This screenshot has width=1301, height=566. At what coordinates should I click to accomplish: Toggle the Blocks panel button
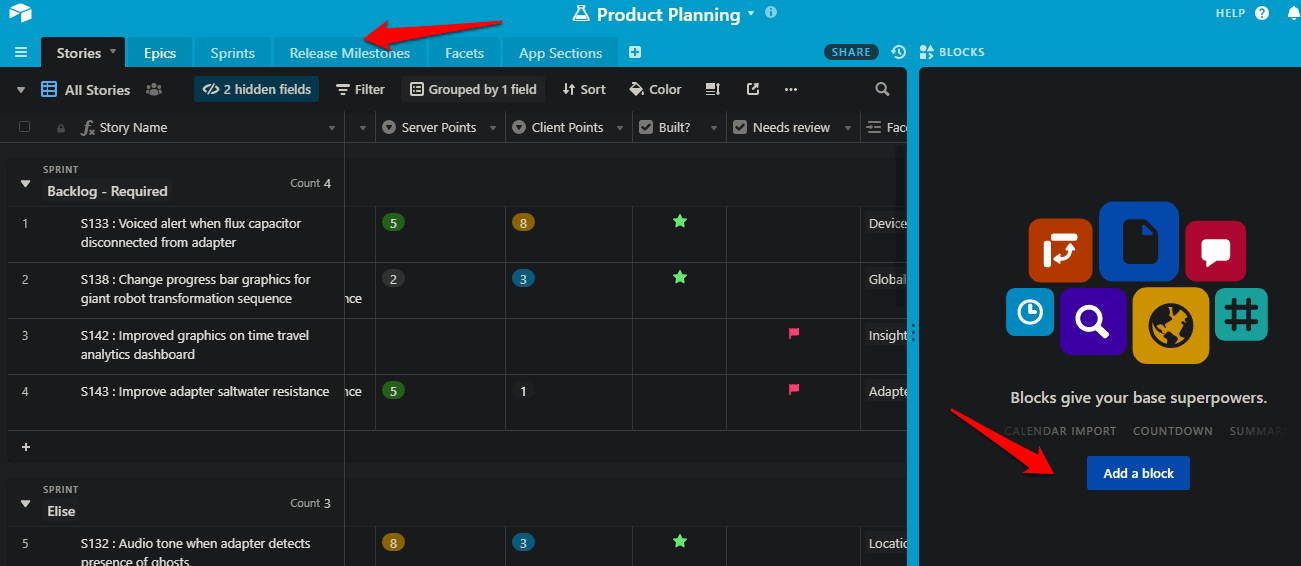tap(952, 52)
